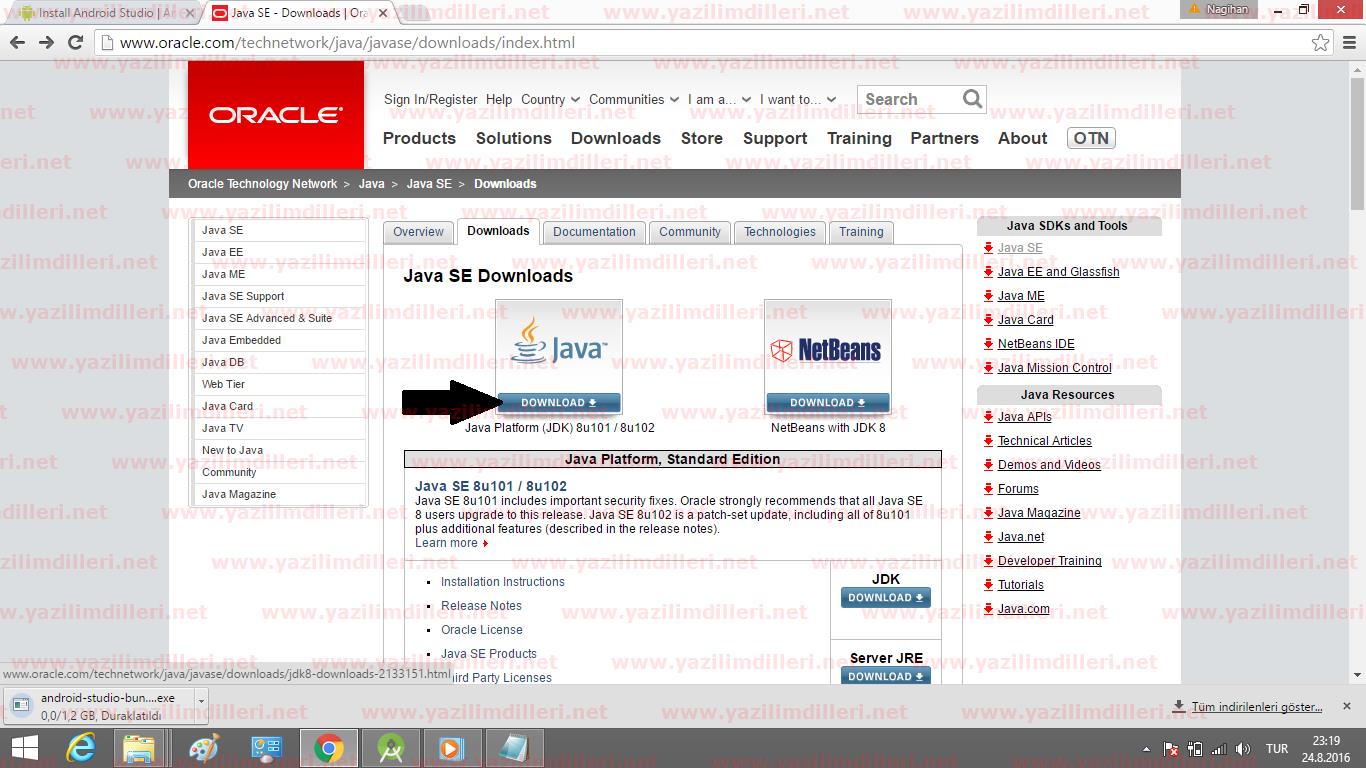Click NetBeans IDE sidebar link
Image resolution: width=1366 pixels, height=768 pixels.
point(1036,344)
